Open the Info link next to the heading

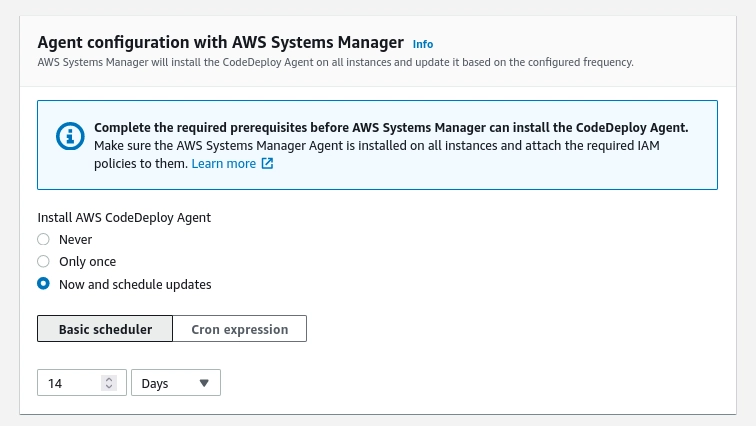pyautogui.click(x=423, y=44)
